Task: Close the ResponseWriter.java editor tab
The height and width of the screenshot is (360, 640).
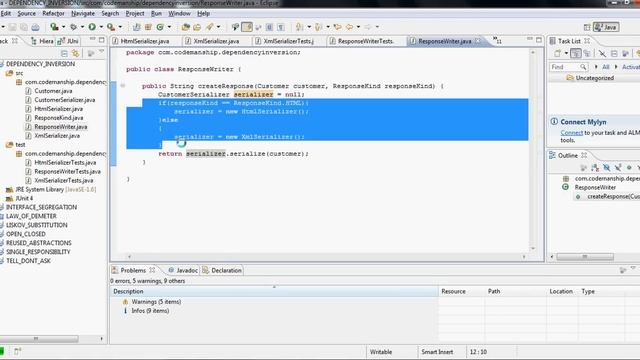Action: [478, 41]
